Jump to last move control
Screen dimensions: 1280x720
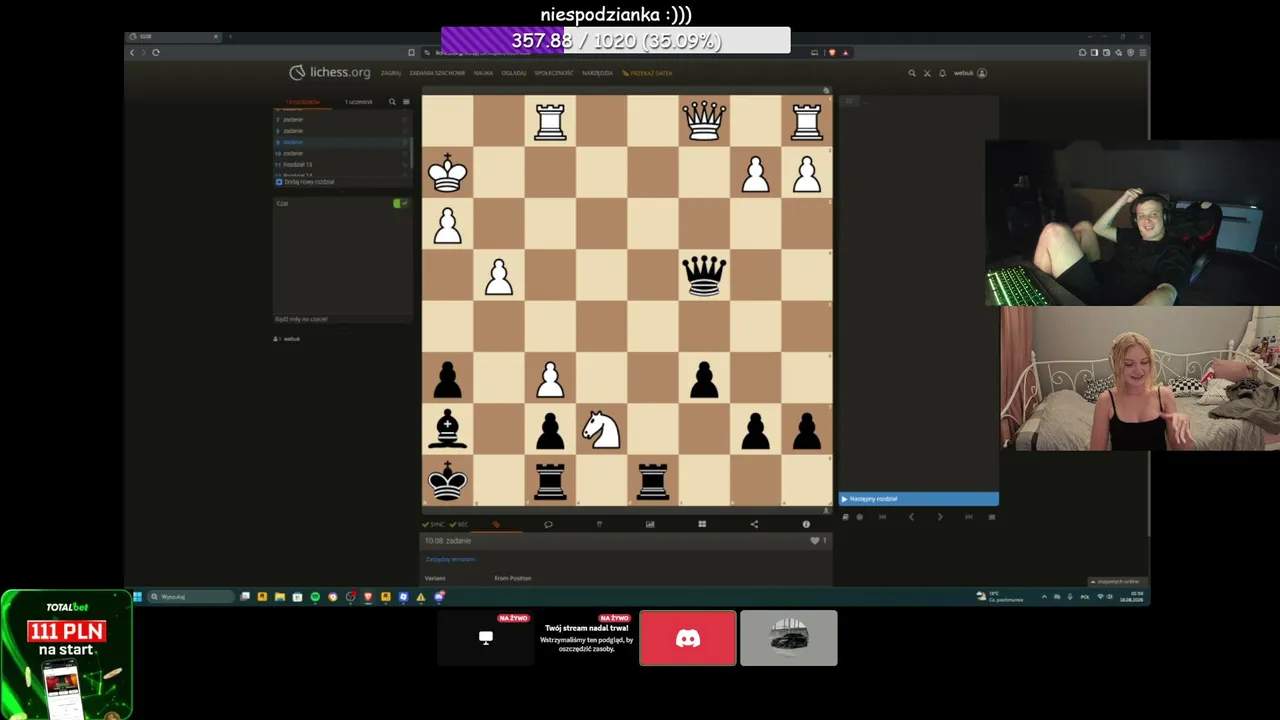(x=968, y=517)
